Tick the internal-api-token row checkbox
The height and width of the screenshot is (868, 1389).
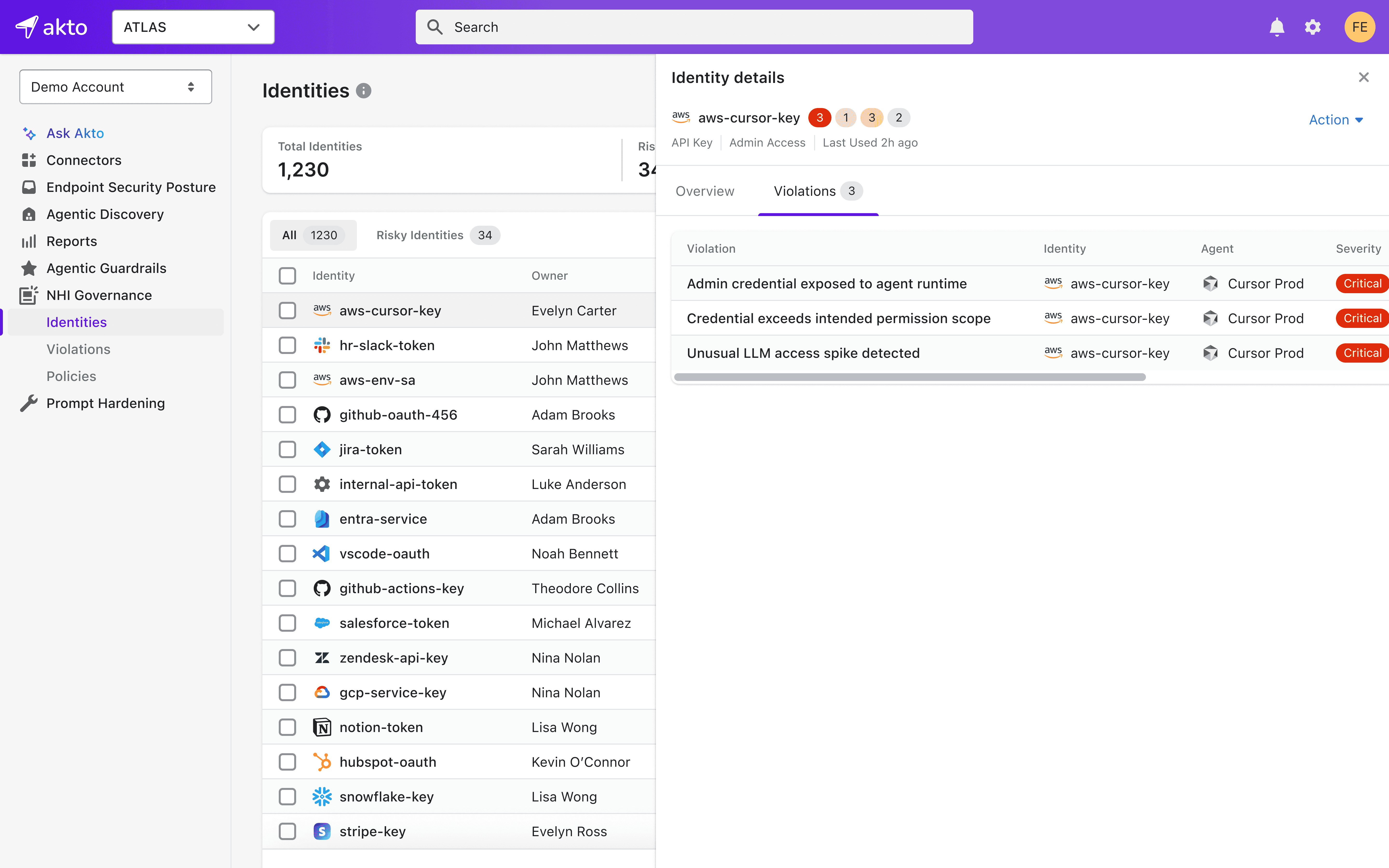(x=287, y=484)
